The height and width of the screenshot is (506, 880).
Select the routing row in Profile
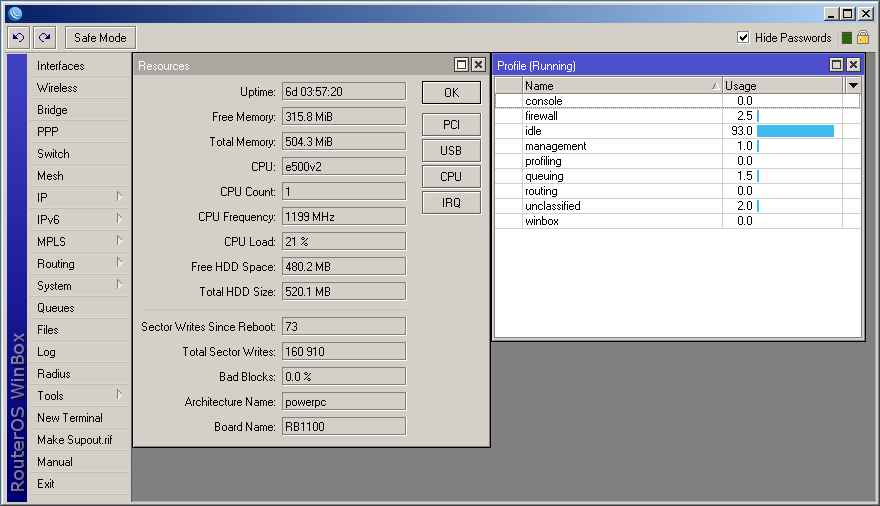tap(678, 191)
